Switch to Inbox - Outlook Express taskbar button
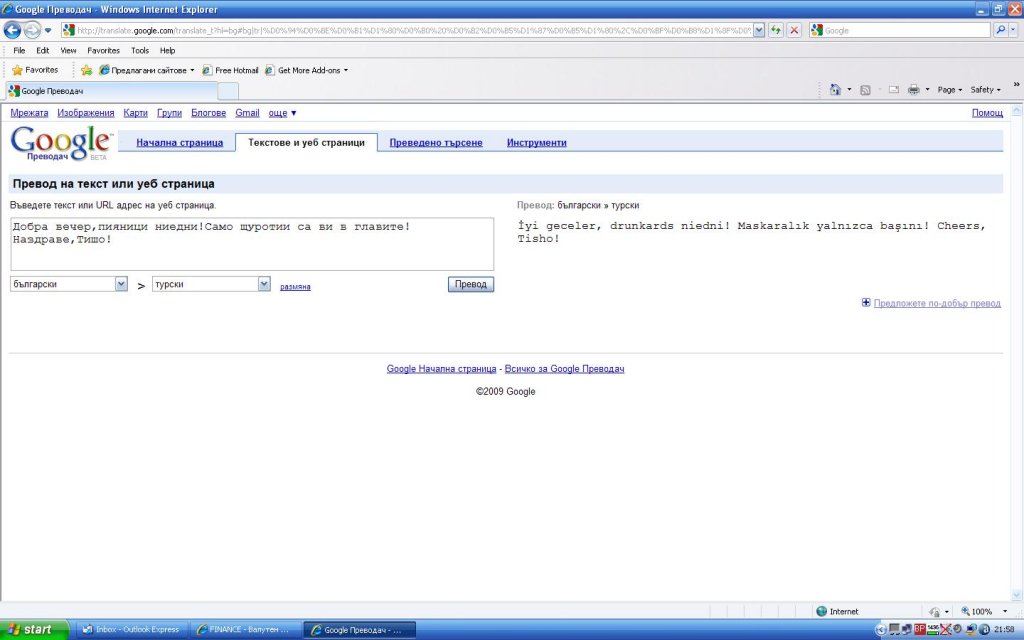This screenshot has width=1024, height=640. tap(131, 630)
